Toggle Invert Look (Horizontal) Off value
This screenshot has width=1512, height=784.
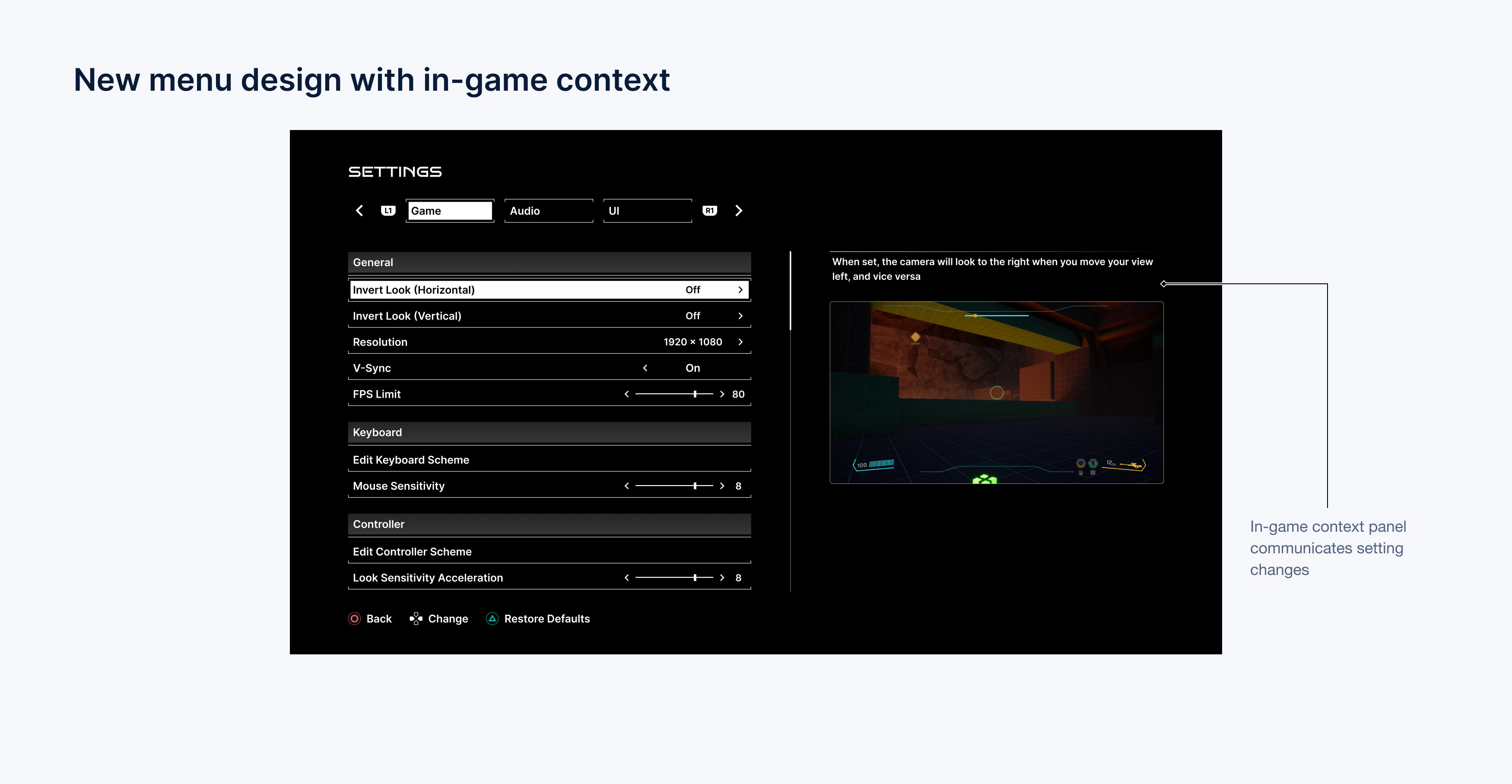[692, 290]
